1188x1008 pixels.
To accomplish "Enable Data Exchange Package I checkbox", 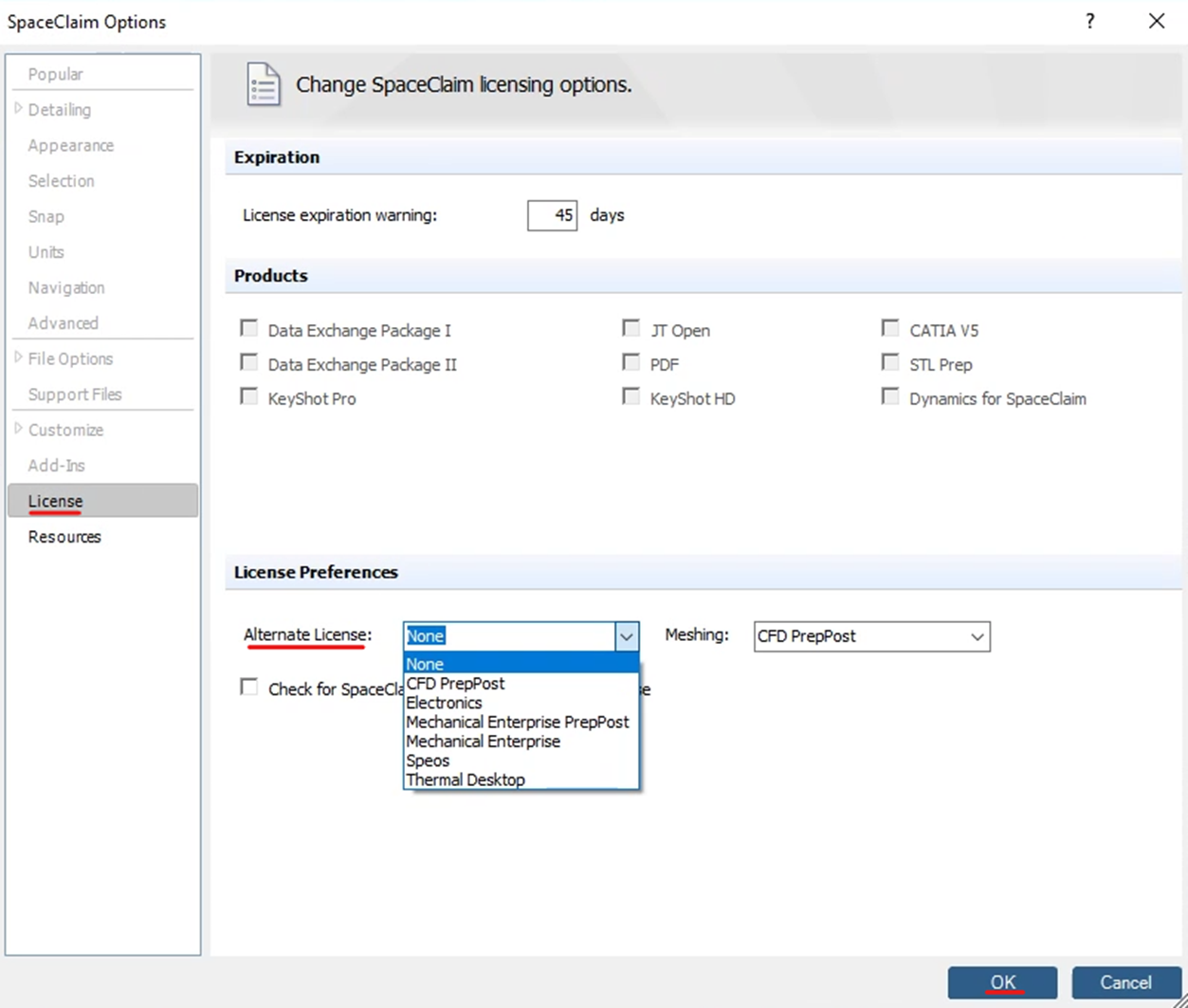I will 249,329.
